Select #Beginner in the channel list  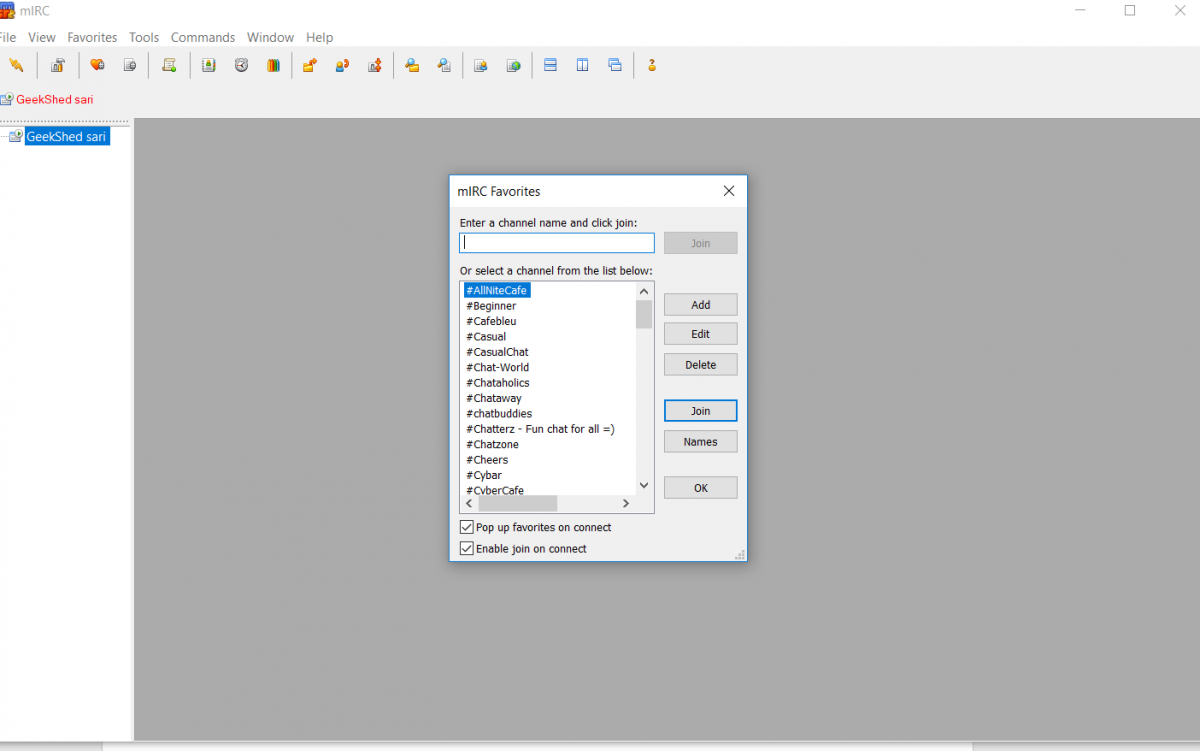point(491,306)
